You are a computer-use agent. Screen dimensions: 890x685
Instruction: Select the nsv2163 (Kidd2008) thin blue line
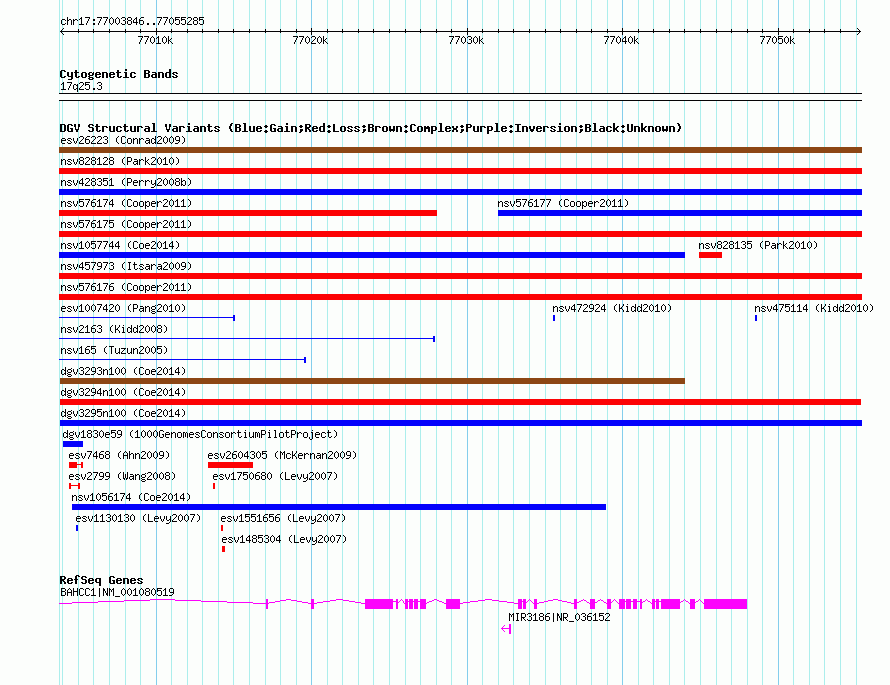click(x=247, y=339)
